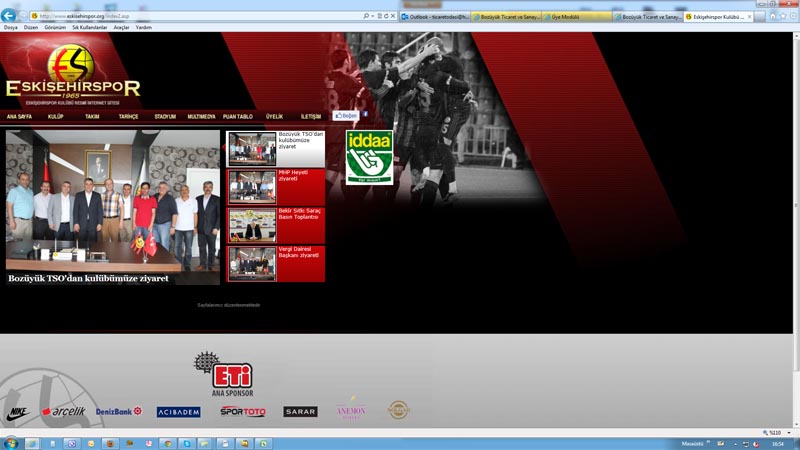Switch to the Outlook browser tab
Viewport: 800px width, 450px height.
pyautogui.click(x=435, y=17)
